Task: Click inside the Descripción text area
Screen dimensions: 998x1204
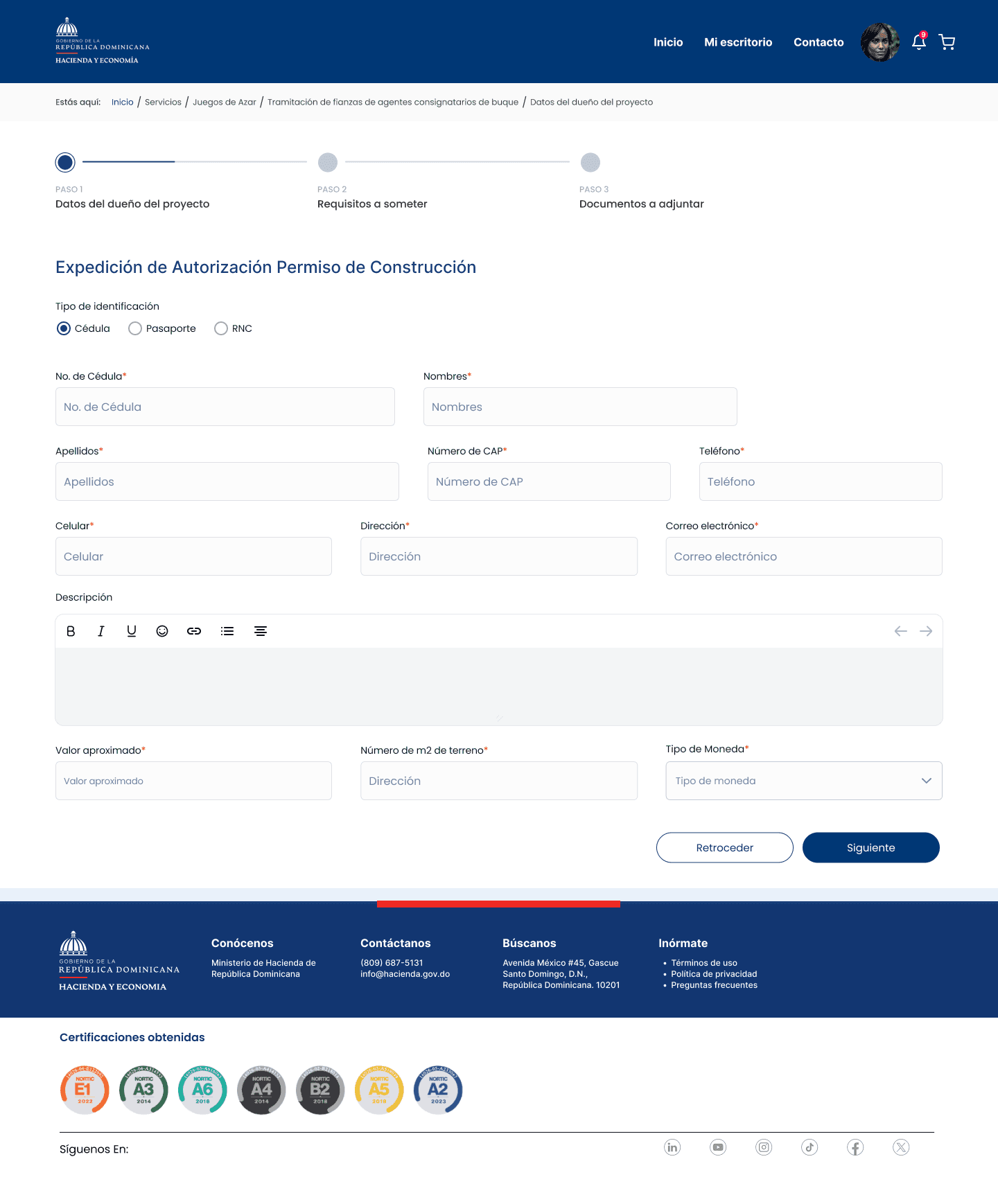Action: 499,687
